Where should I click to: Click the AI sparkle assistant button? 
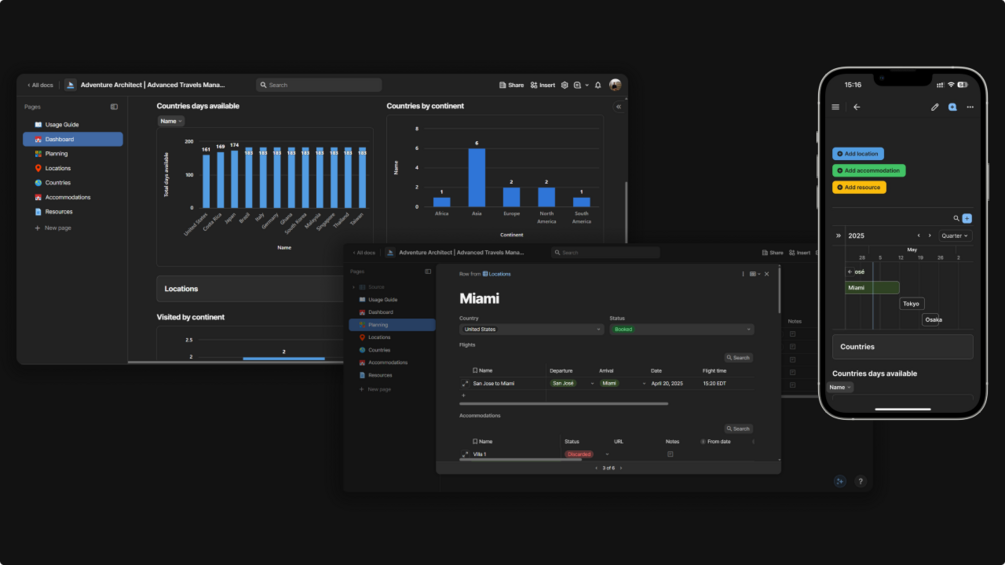coord(840,481)
